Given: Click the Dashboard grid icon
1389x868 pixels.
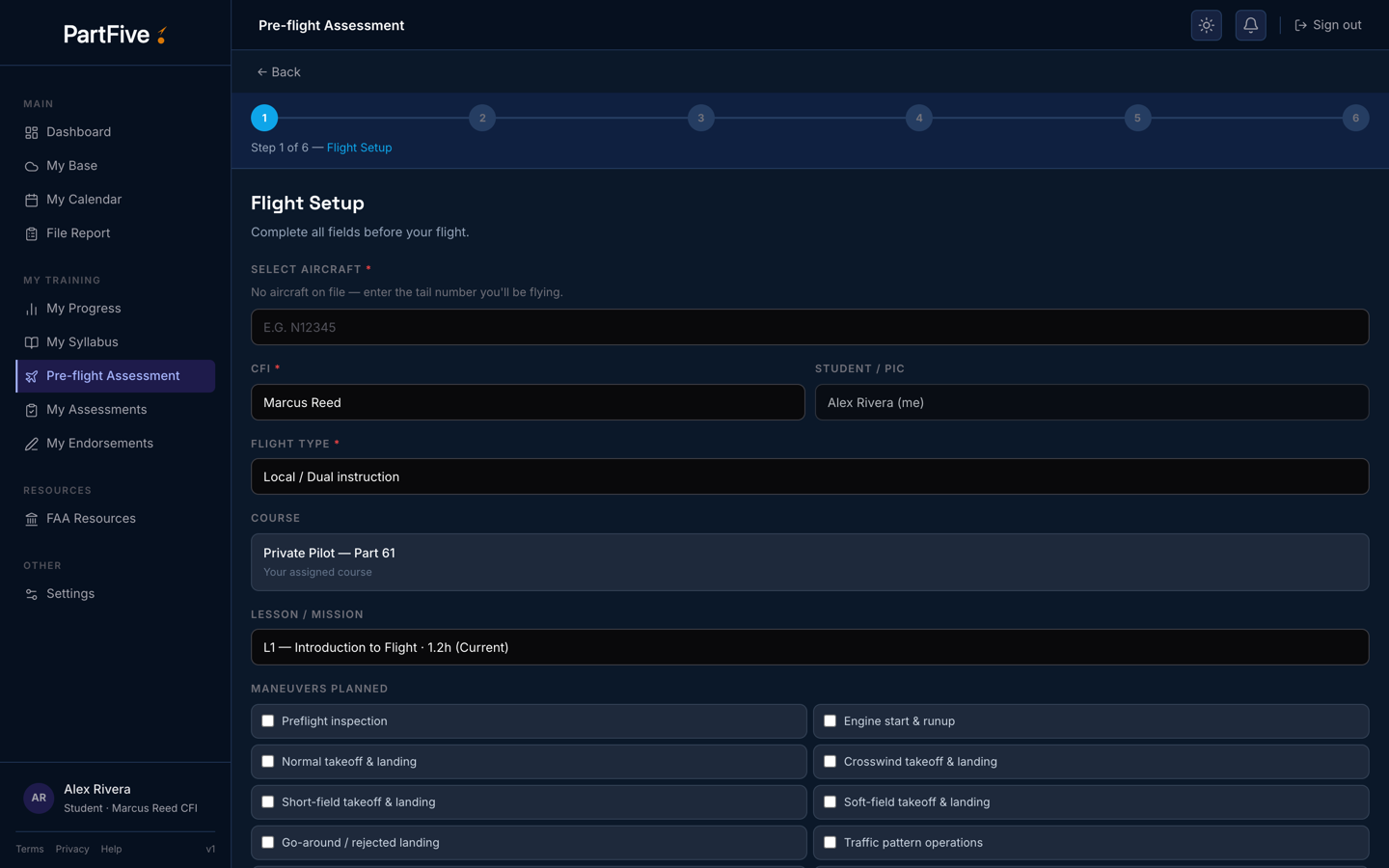Looking at the screenshot, I should [32, 132].
